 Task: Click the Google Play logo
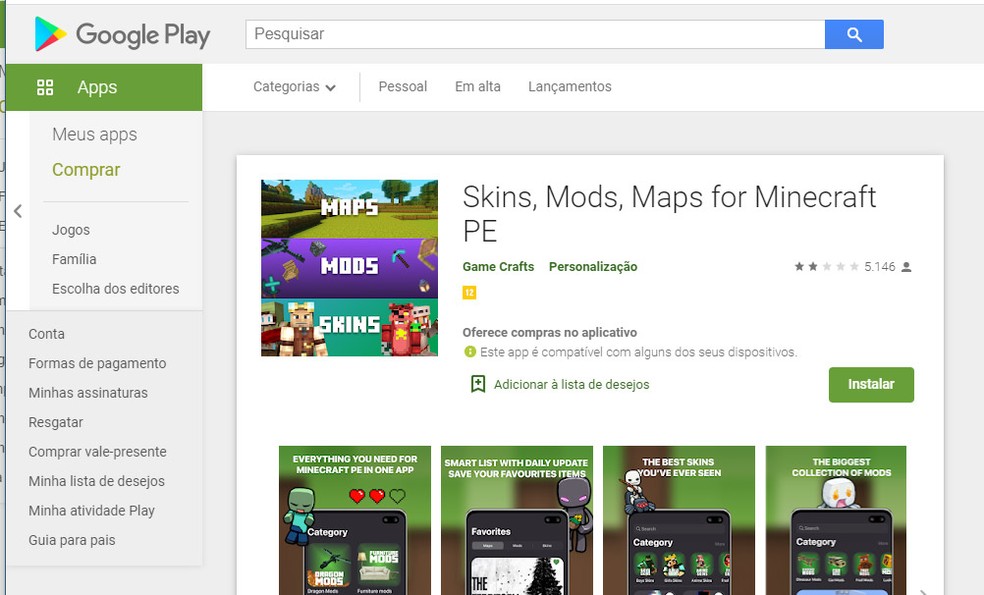tap(122, 34)
